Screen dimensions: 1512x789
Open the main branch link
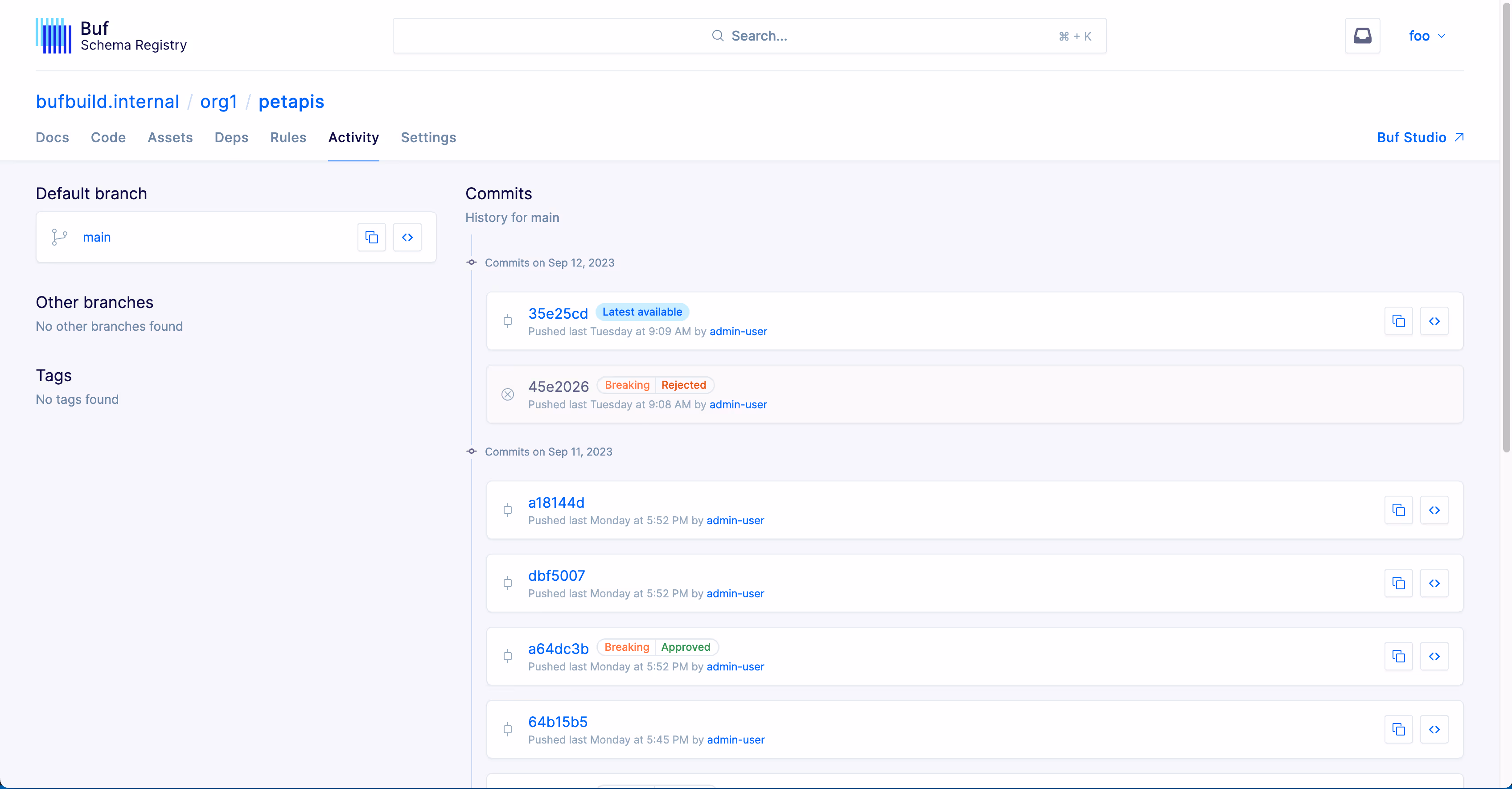tap(97, 237)
